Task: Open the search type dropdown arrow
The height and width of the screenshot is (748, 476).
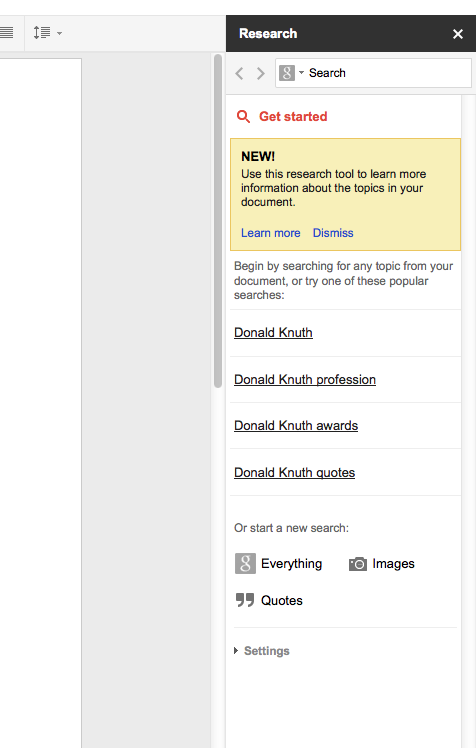Action: pos(301,73)
